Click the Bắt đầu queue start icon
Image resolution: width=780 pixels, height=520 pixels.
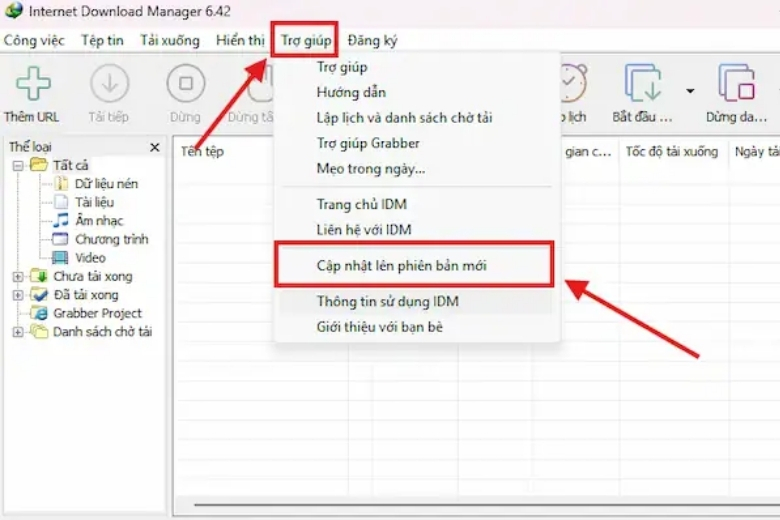tap(643, 83)
